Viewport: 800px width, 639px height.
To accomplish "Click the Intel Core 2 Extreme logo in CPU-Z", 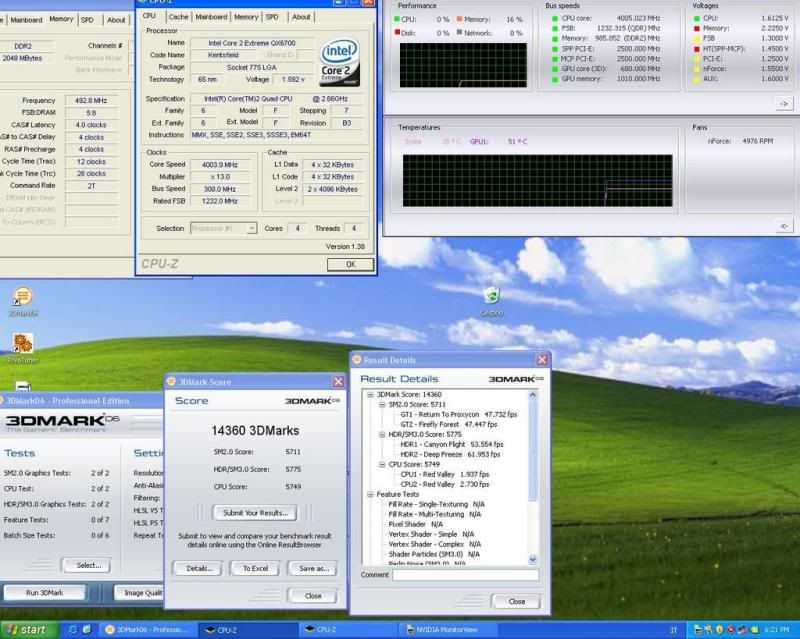I will pos(339,62).
